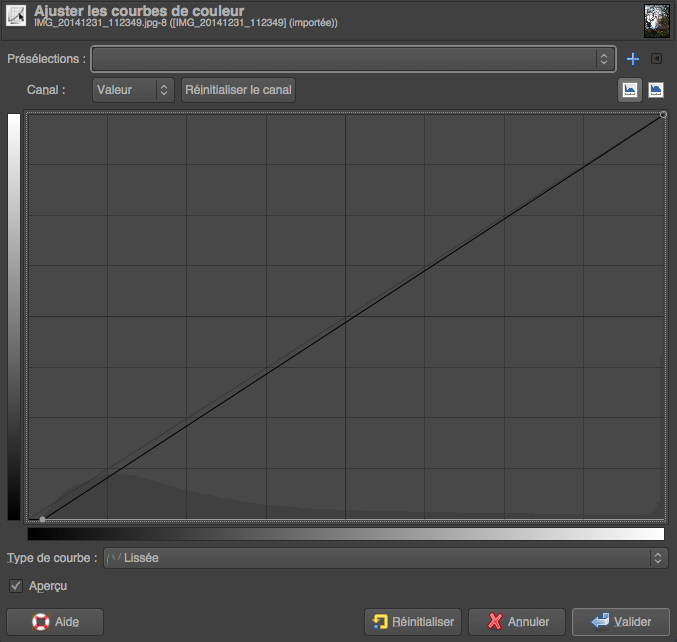
Task: Select the top-right curve control point
Action: pyautogui.click(x=663, y=115)
